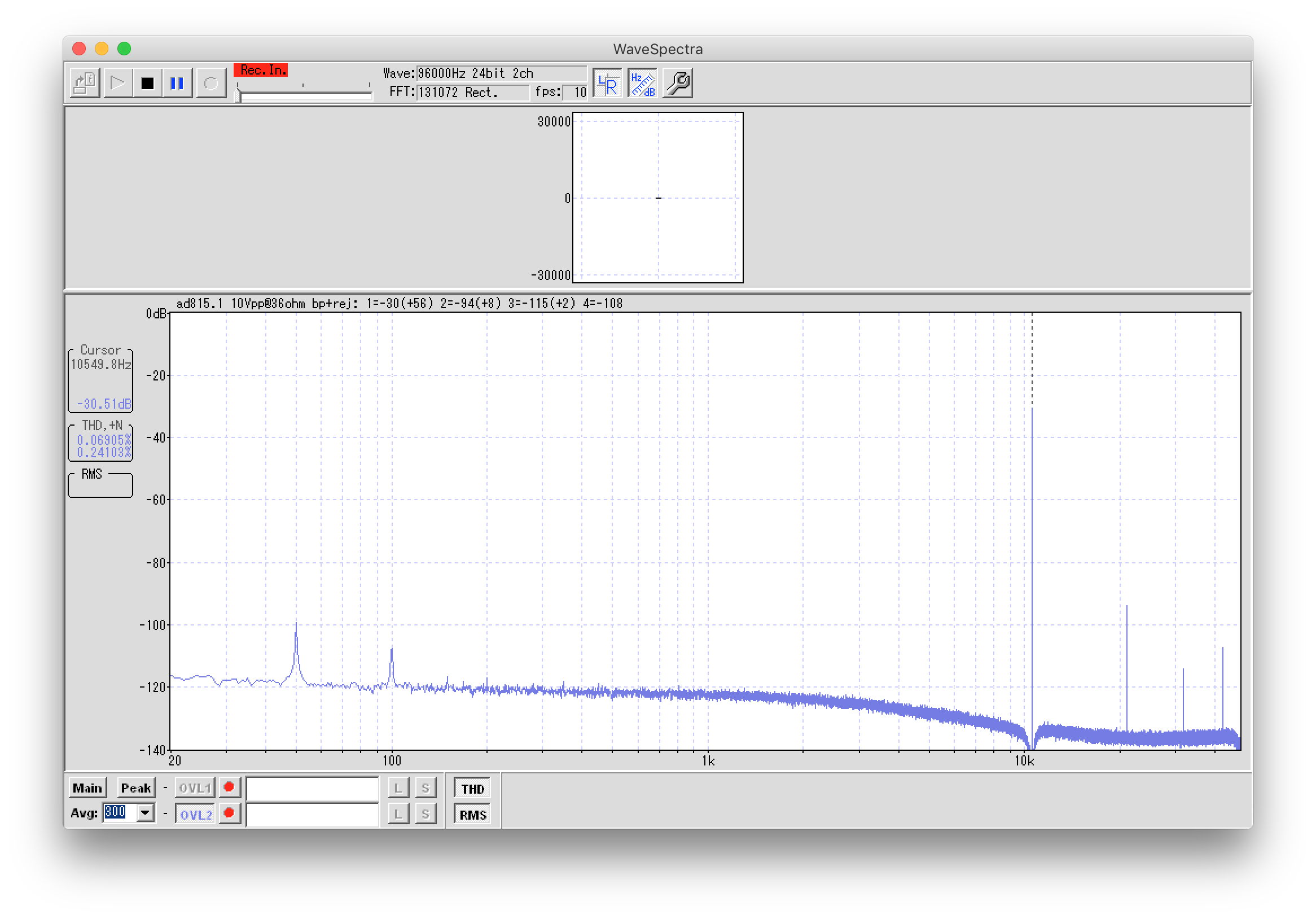Click the THD value 0.06905%
The image size is (1316, 919).
click(104, 440)
